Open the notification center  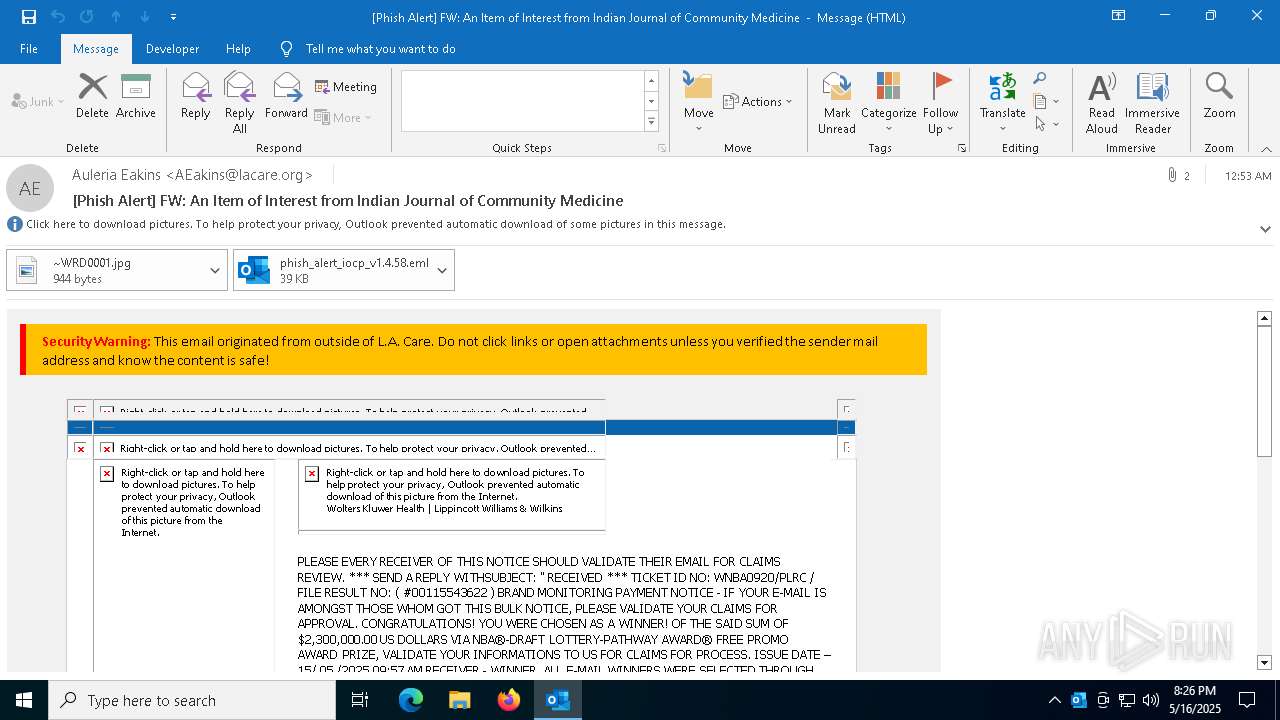coord(1247,700)
